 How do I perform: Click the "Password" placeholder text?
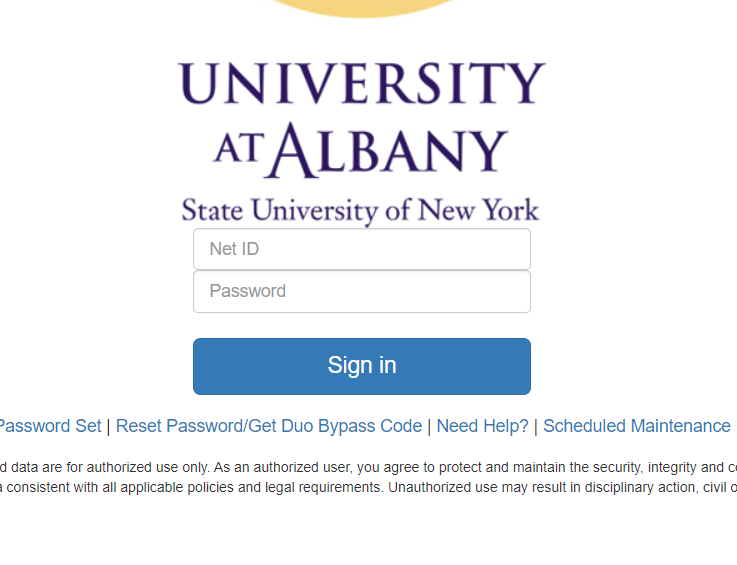[x=247, y=291]
